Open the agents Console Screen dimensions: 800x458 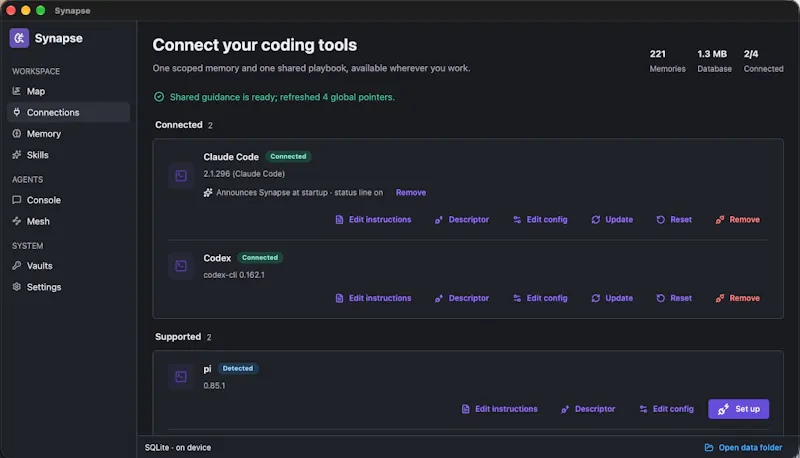[x=68, y=200]
